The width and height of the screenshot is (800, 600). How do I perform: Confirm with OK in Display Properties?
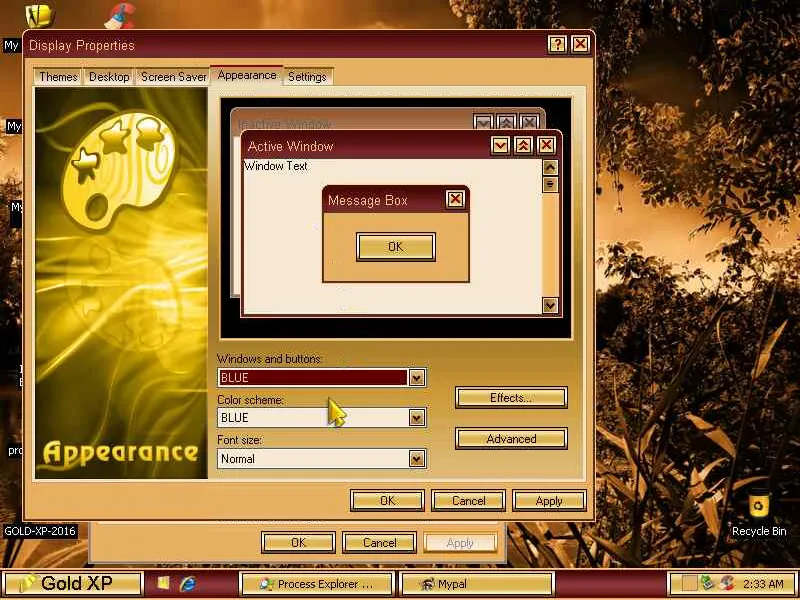(387, 501)
